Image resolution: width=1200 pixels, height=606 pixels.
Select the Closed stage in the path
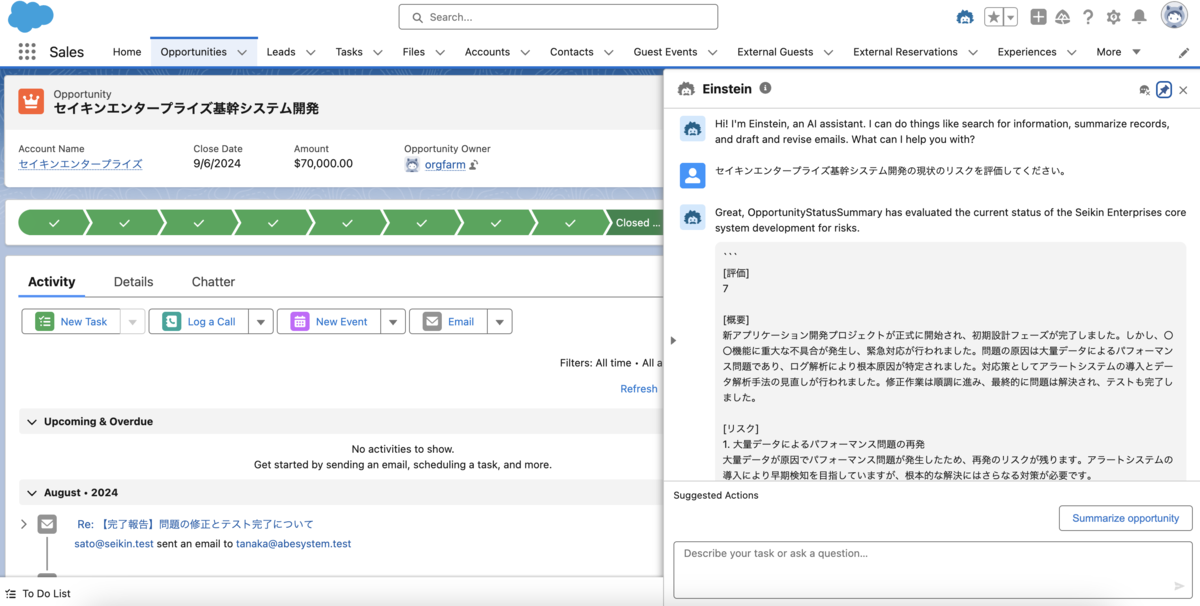pos(634,223)
